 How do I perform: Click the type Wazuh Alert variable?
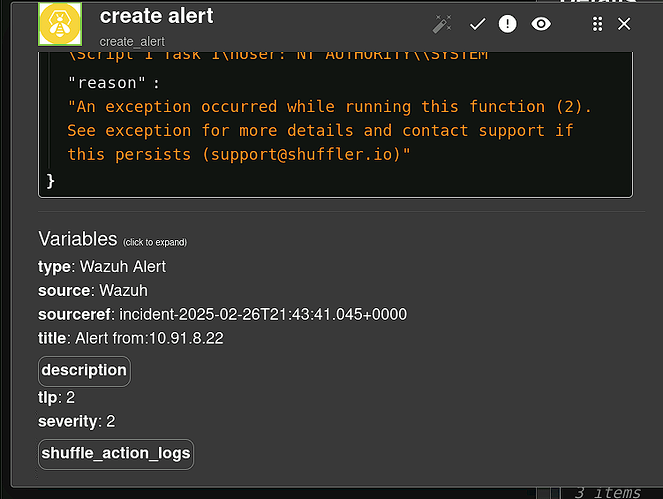[x=101, y=266]
